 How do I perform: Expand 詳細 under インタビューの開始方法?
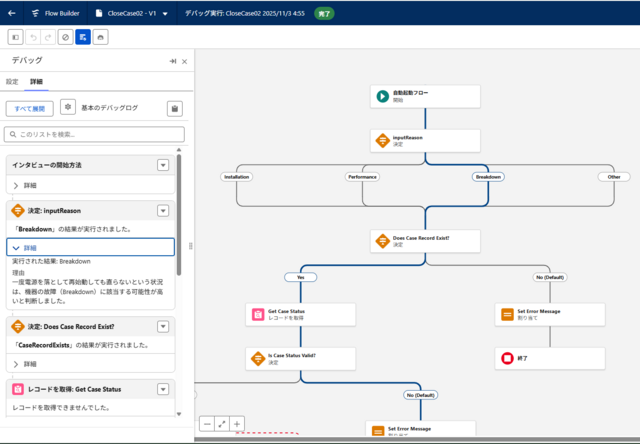coord(30,186)
